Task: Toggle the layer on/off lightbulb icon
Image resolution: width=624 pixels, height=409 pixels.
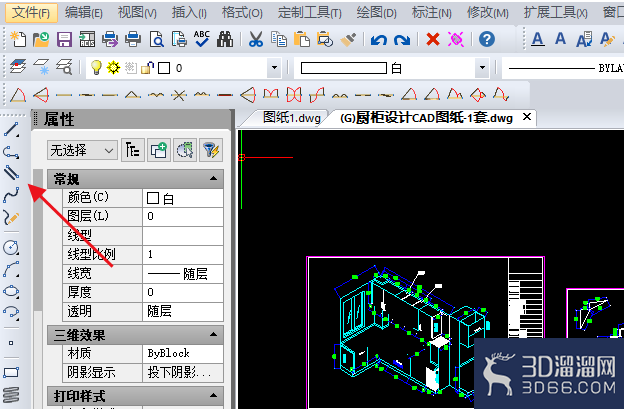Action: 96,68
